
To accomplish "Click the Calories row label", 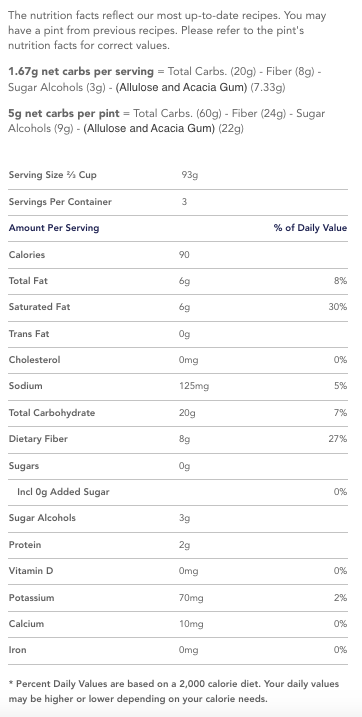I will coord(27,255).
